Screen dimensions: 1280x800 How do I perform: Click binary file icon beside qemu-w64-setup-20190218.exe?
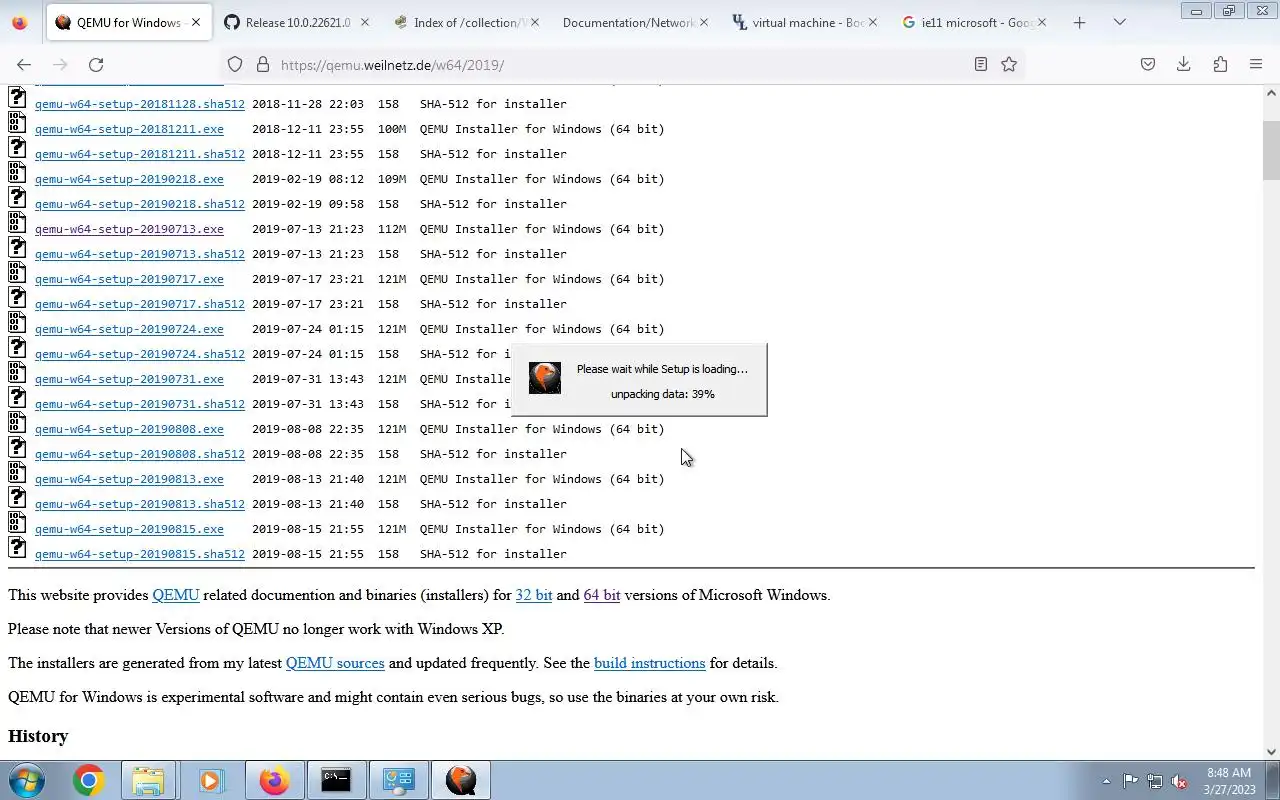17,172
